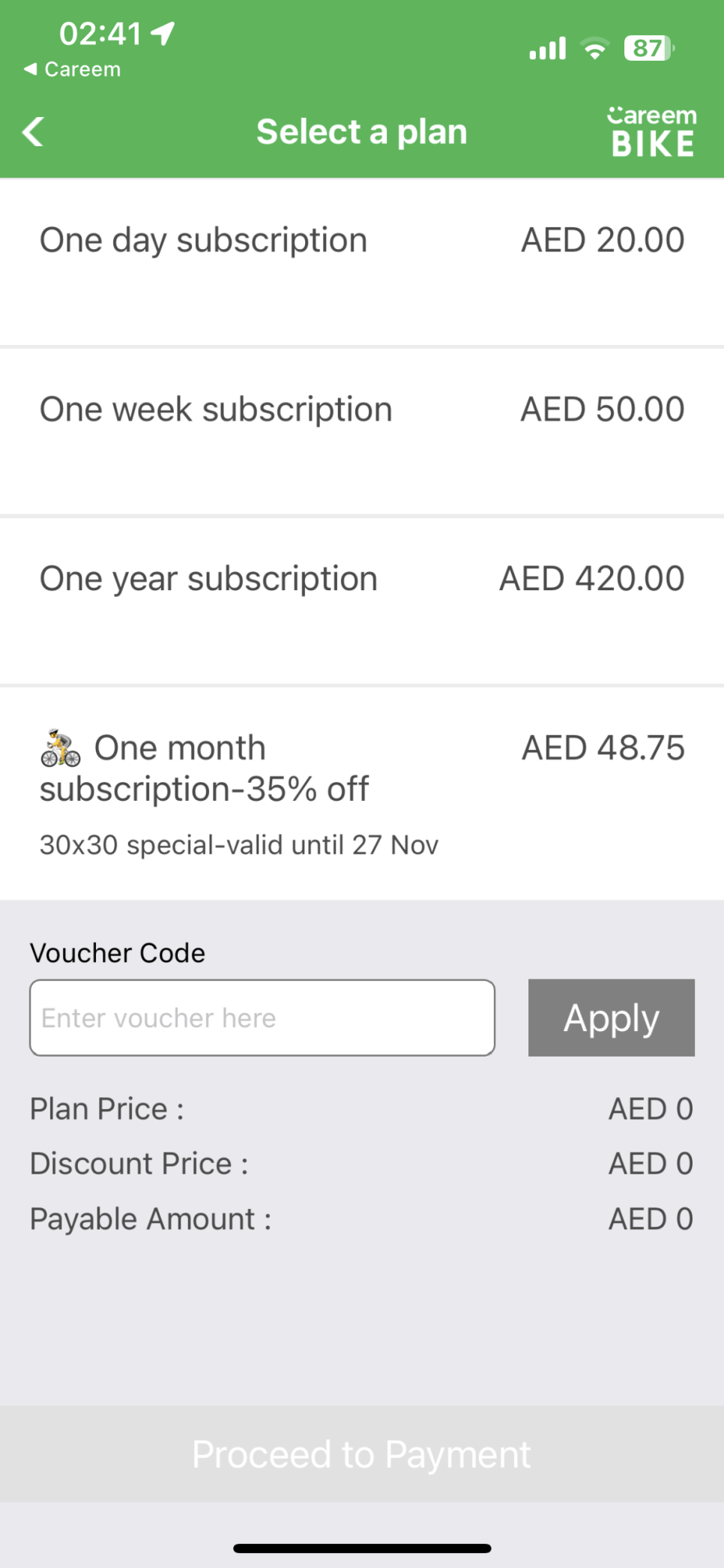The image size is (724, 1568).
Task: Tap the Select a plan title
Action: 362,132
